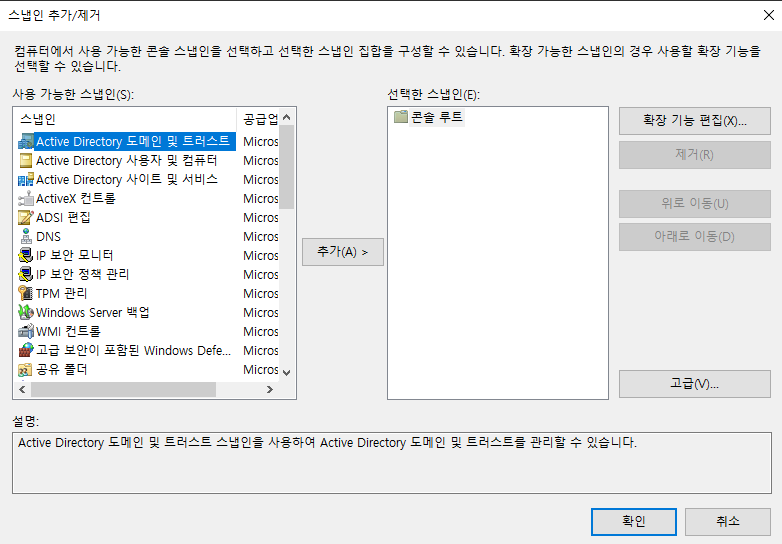The image size is (782, 544).
Task: Click the 아래로 이동(D) button
Action: point(695,236)
